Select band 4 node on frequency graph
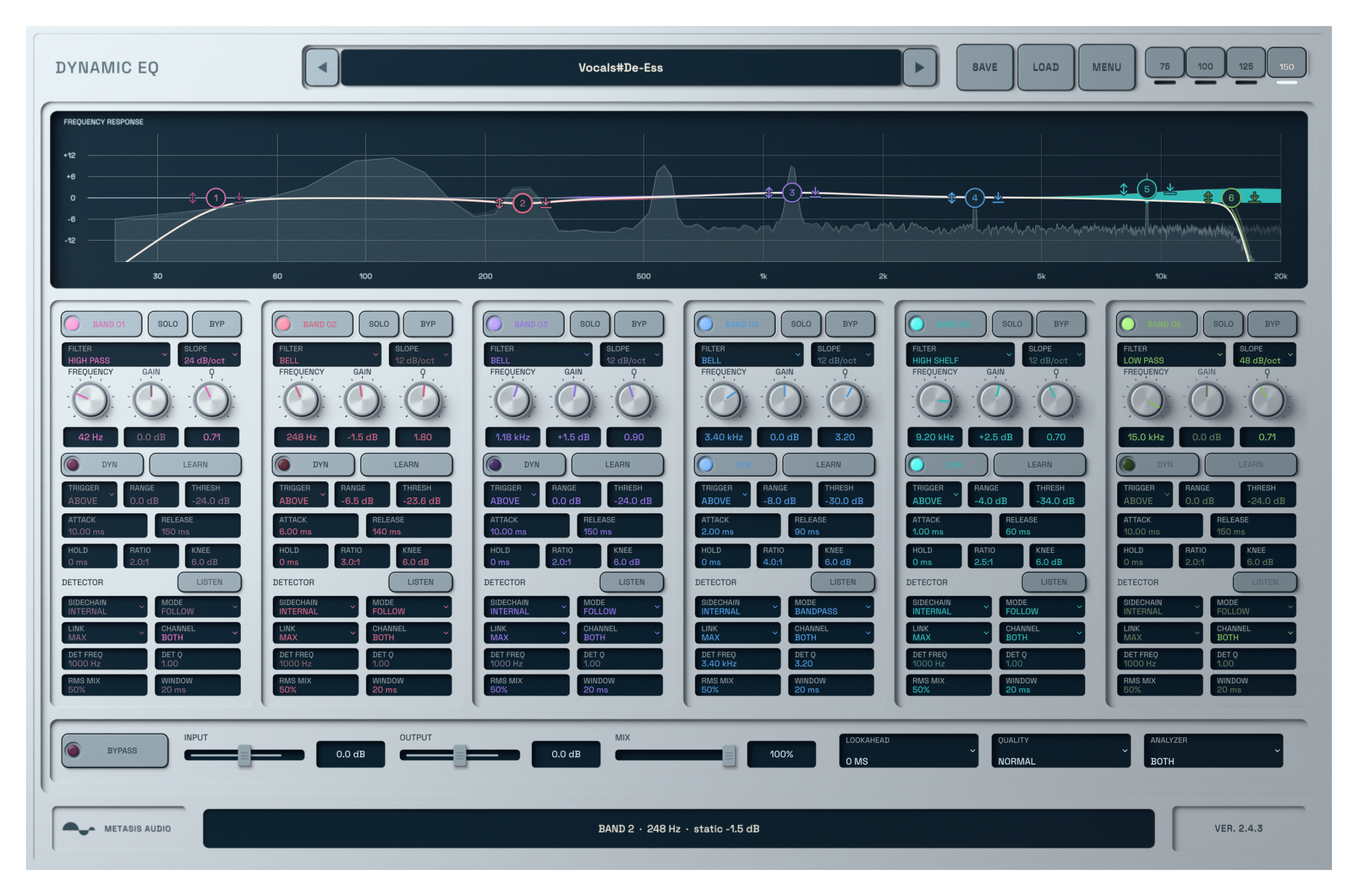This screenshot has height=896, width=1358. coord(974,198)
